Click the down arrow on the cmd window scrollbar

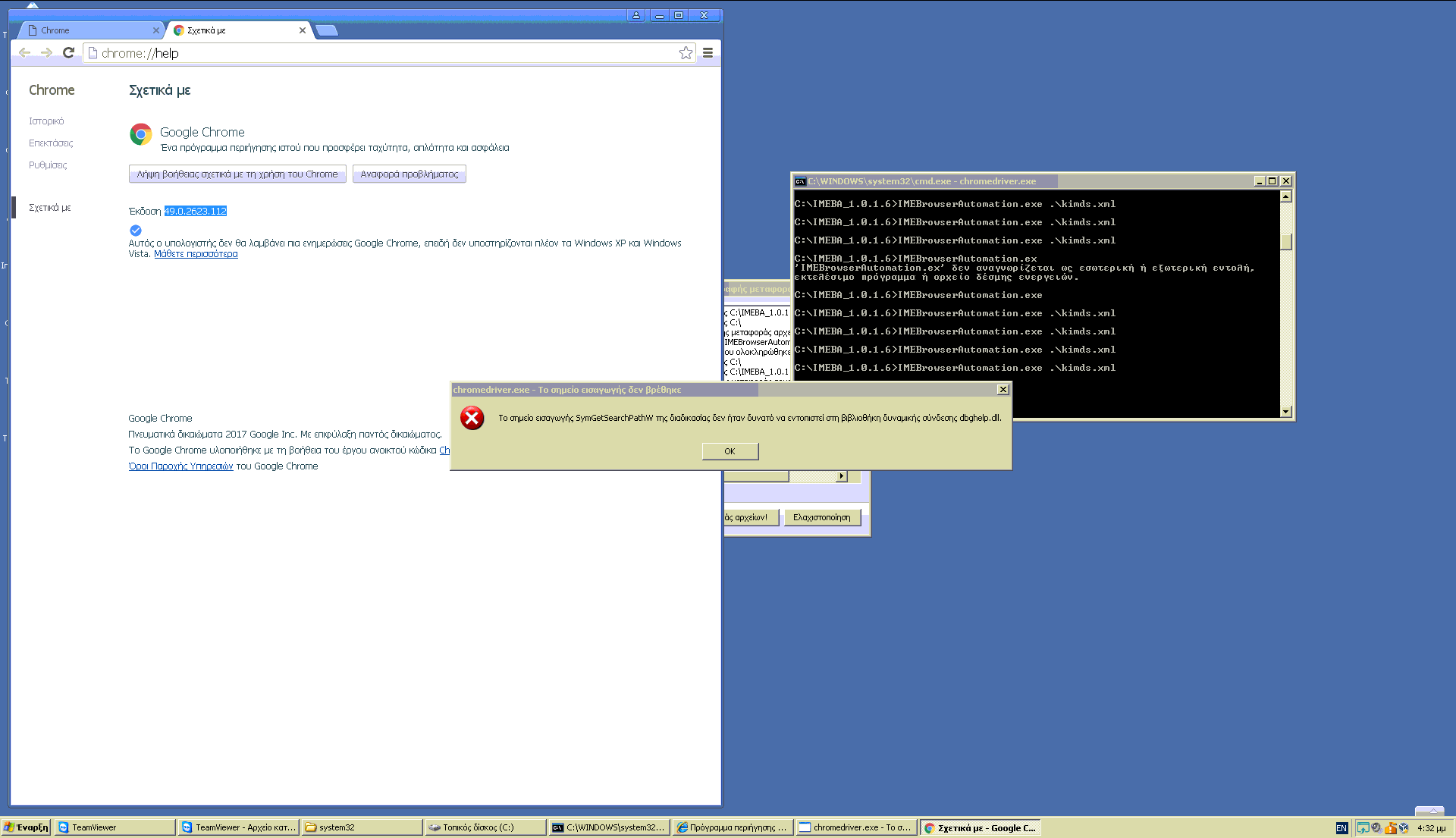(x=1285, y=410)
